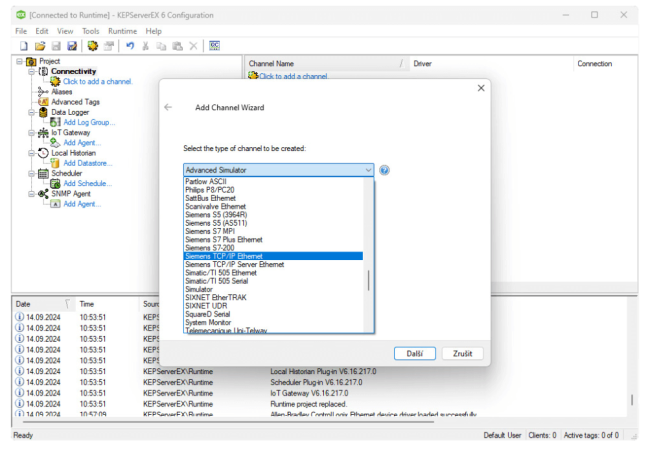Click the Paste toolbar icon
The width and height of the screenshot is (648, 450).
[178, 46]
